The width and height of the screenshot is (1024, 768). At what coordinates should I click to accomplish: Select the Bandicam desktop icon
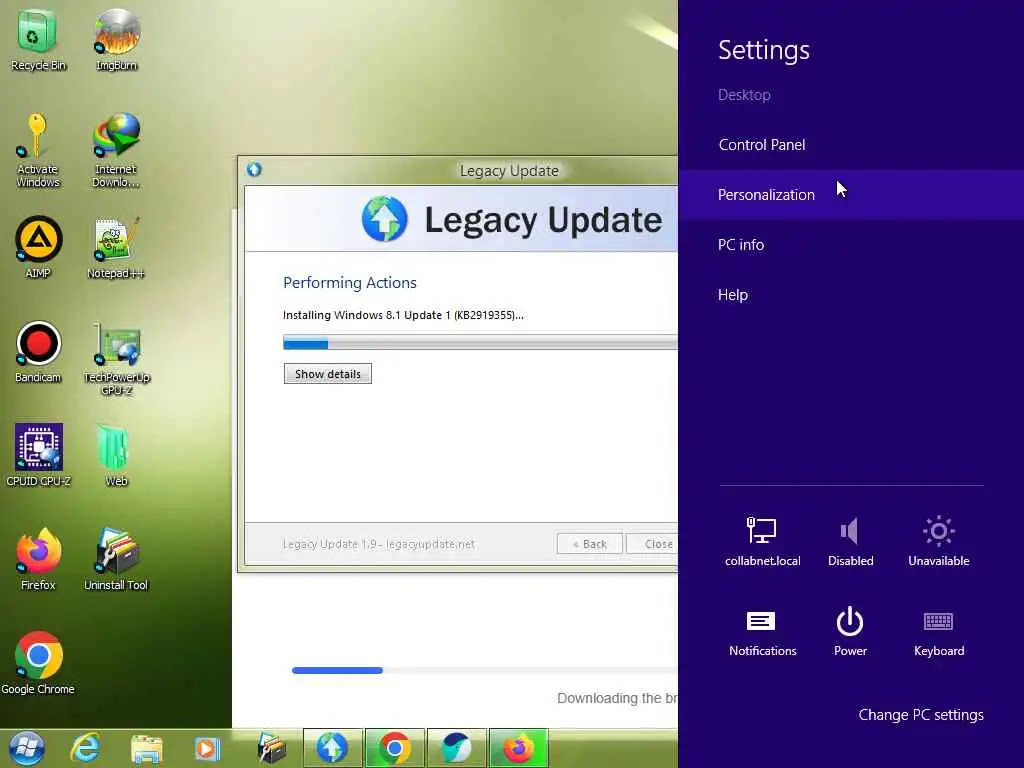pyautogui.click(x=38, y=351)
